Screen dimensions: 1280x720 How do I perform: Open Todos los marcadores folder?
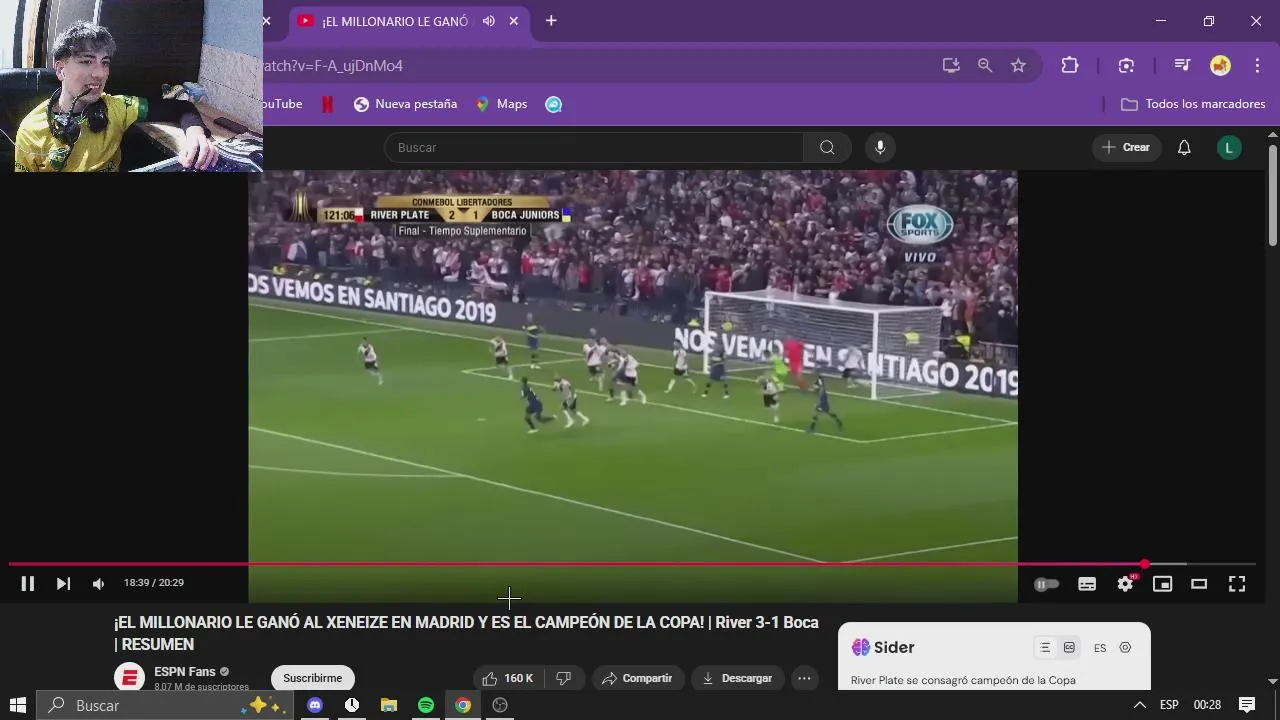(x=1193, y=104)
